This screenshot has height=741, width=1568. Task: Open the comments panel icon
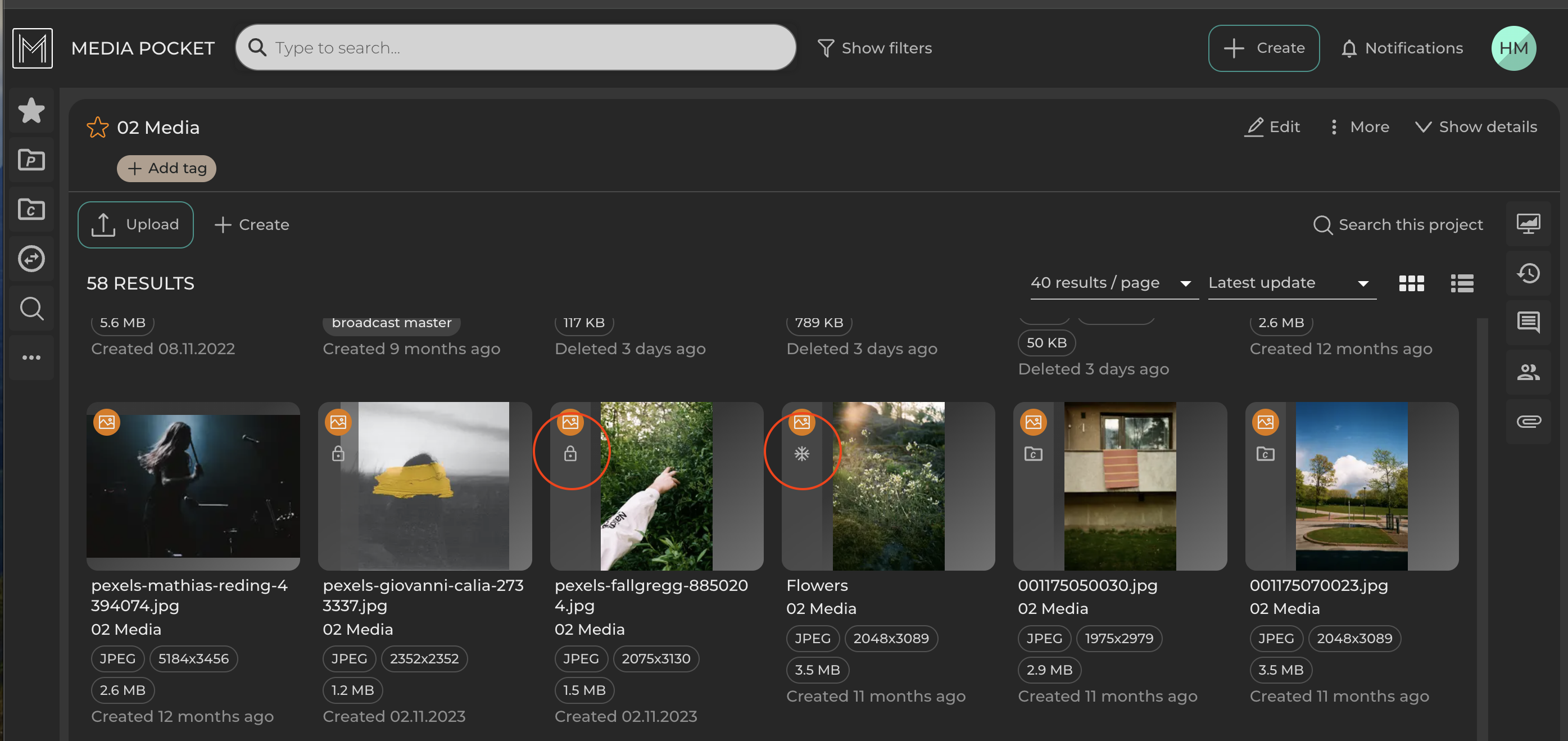(1528, 322)
